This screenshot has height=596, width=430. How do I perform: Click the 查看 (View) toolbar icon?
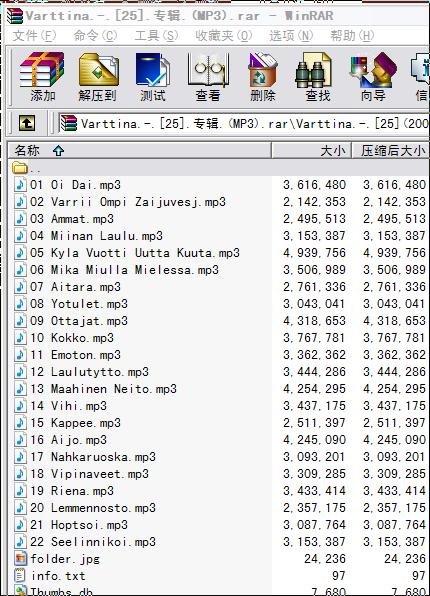[x=208, y=70]
